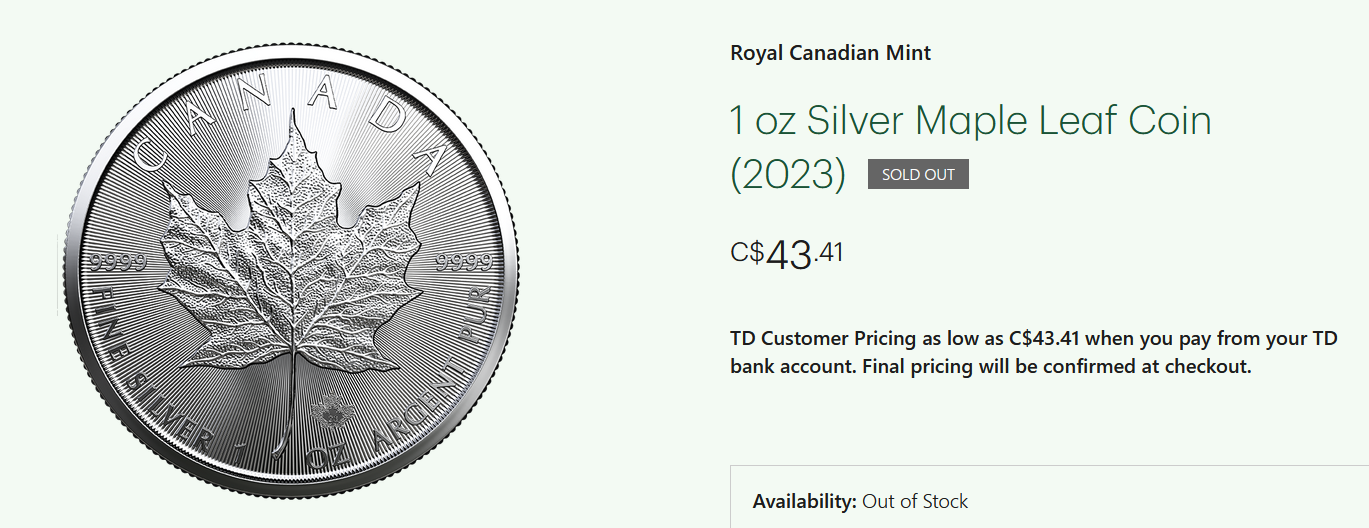Image resolution: width=1369 pixels, height=528 pixels.
Task: Click the small maple leaf privy mark
Action: (326, 410)
